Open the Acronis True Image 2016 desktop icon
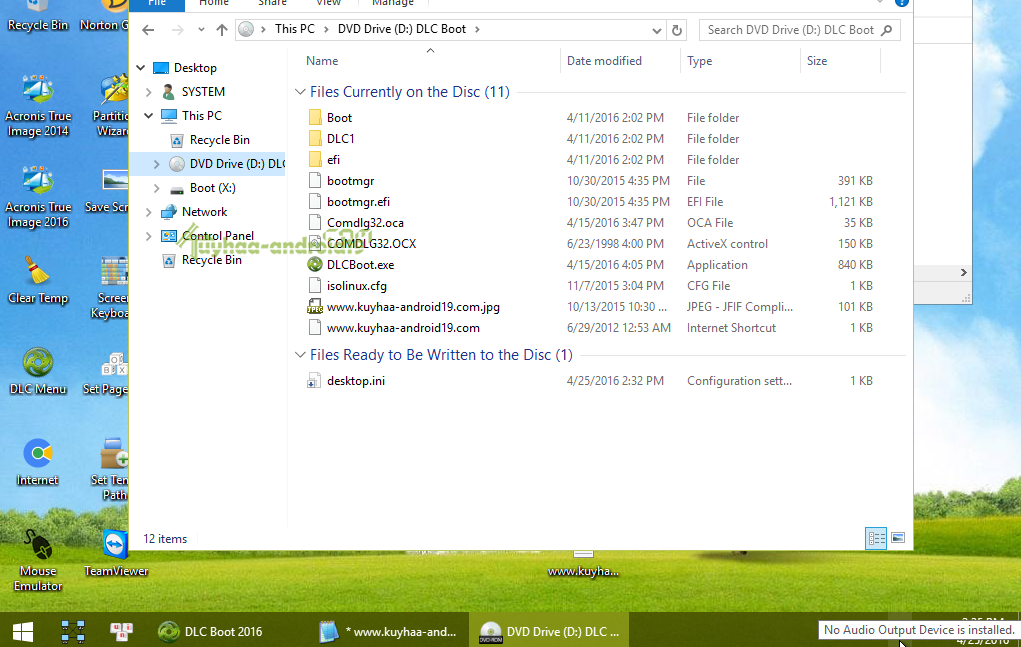Image resolution: width=1021 pixels, height=647 pixels. 38,197
